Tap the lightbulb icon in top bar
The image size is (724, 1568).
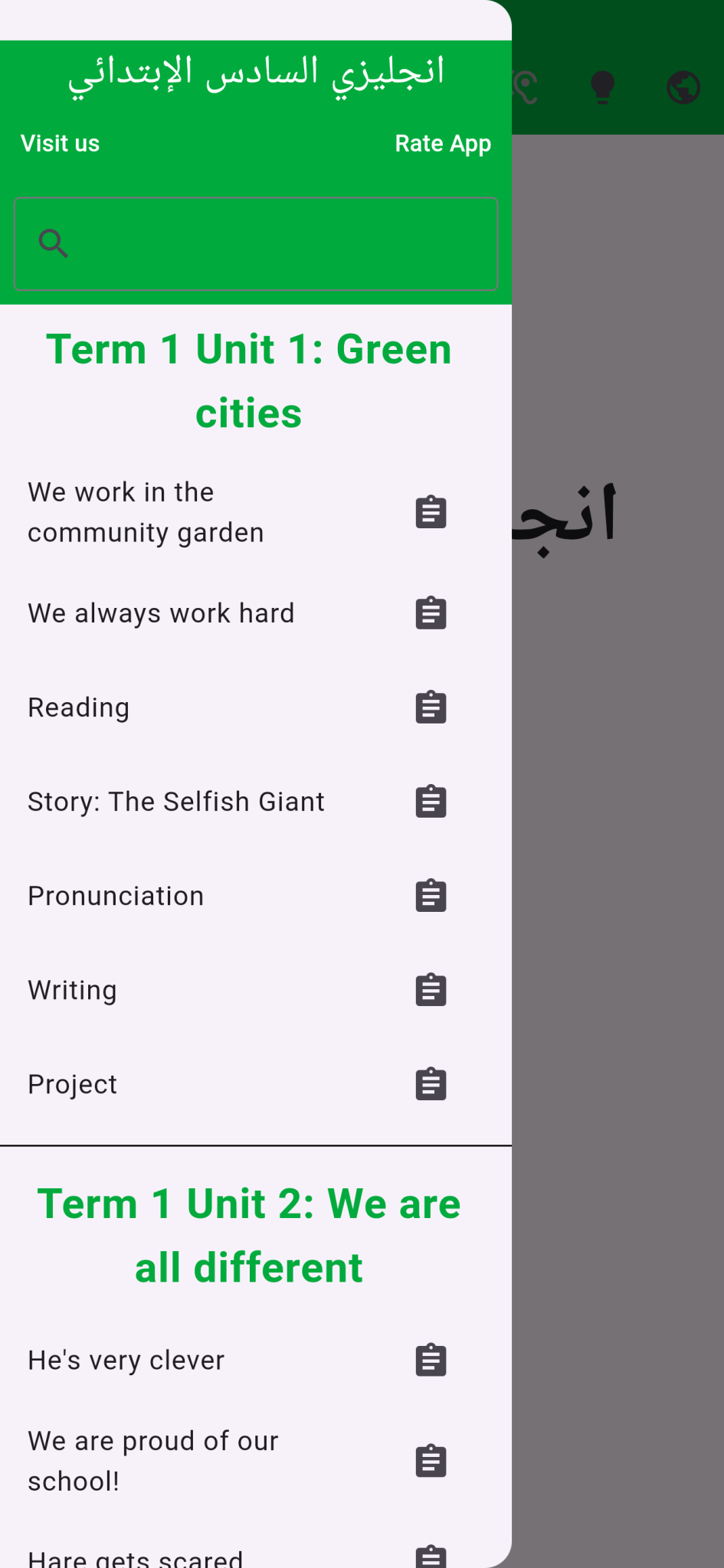(603, 87)
